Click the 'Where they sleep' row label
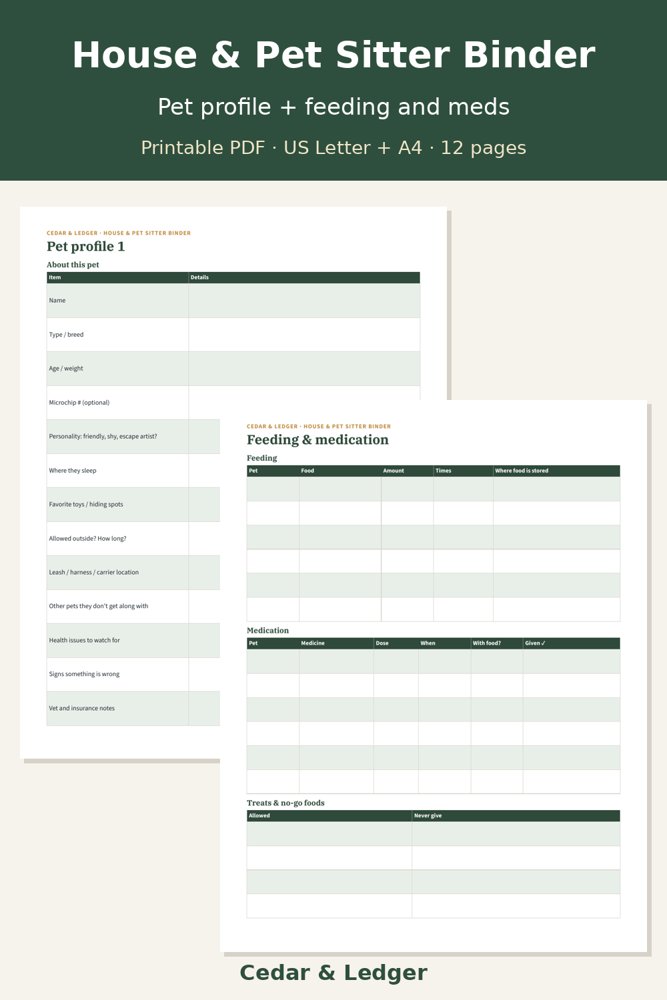This screenshot has width=667, height=1000. pos(73,471)
